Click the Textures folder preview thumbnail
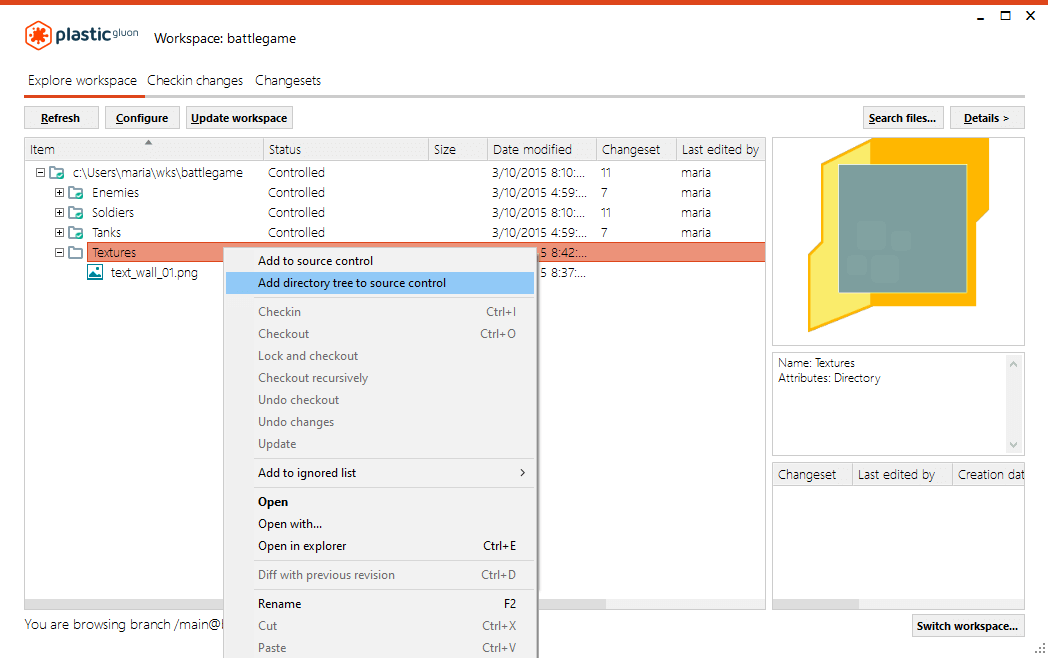This screenshot has height=658, width=1048. coord(898,235)
